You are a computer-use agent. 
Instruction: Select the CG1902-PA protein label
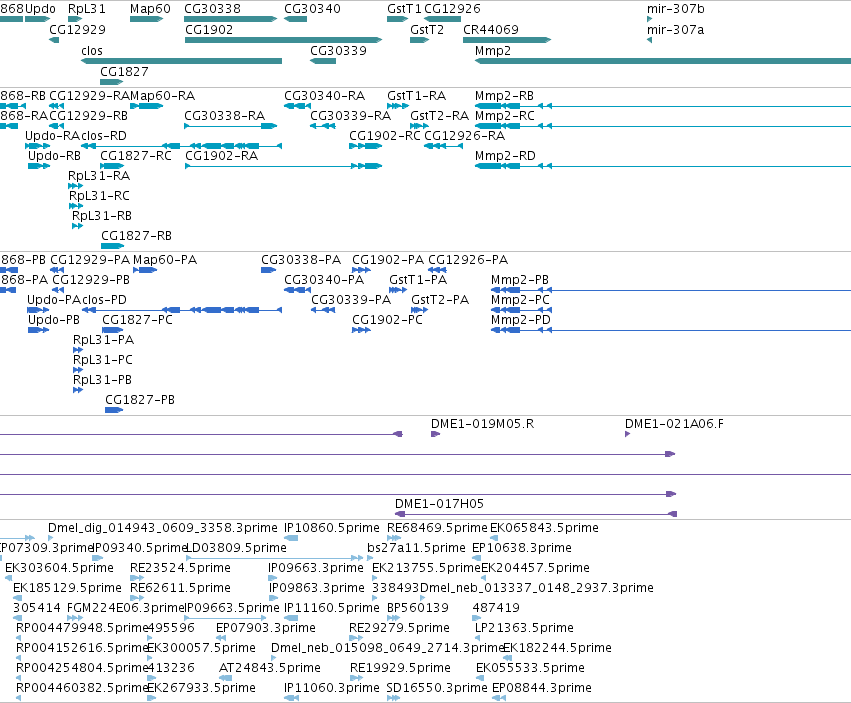[x=388, y=261]
